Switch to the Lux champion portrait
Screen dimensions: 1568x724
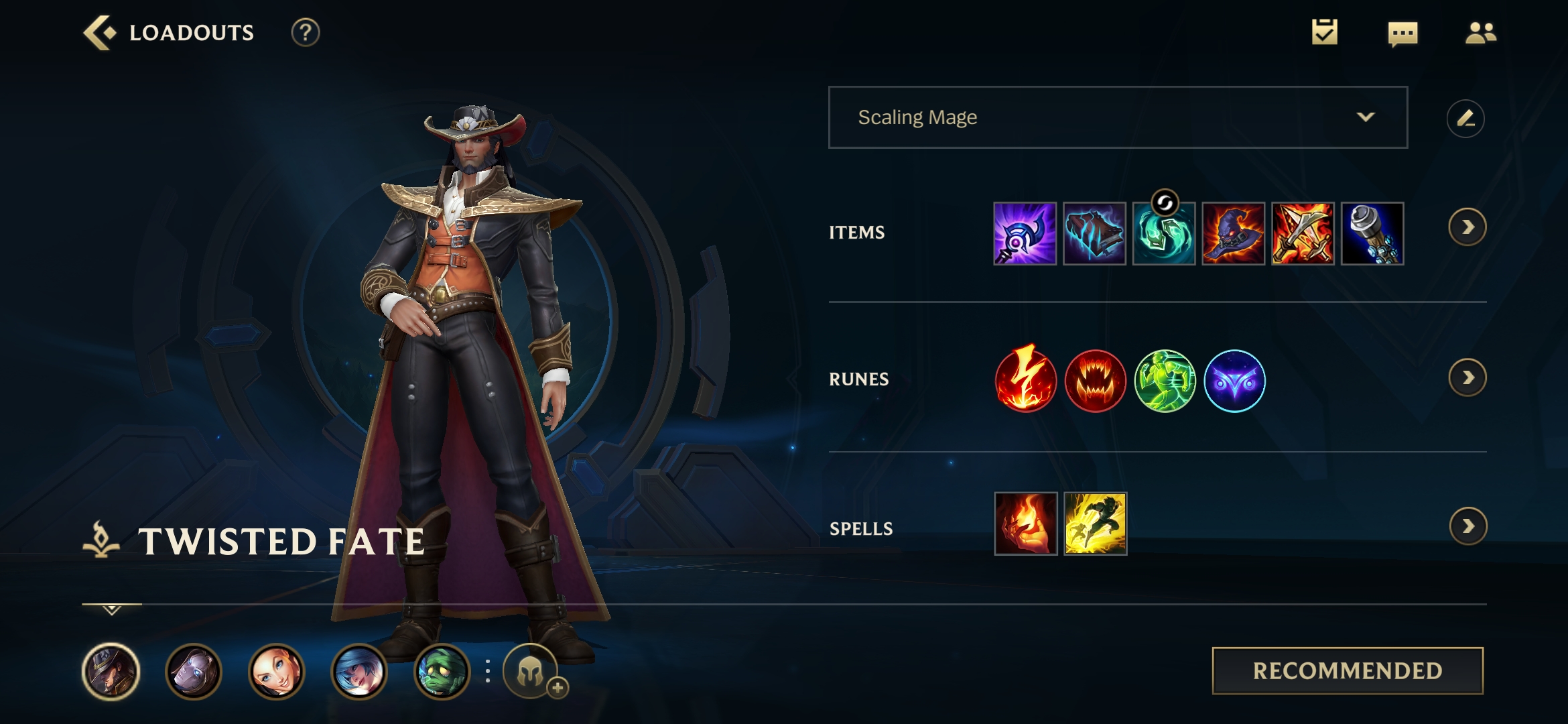point(276,671)
